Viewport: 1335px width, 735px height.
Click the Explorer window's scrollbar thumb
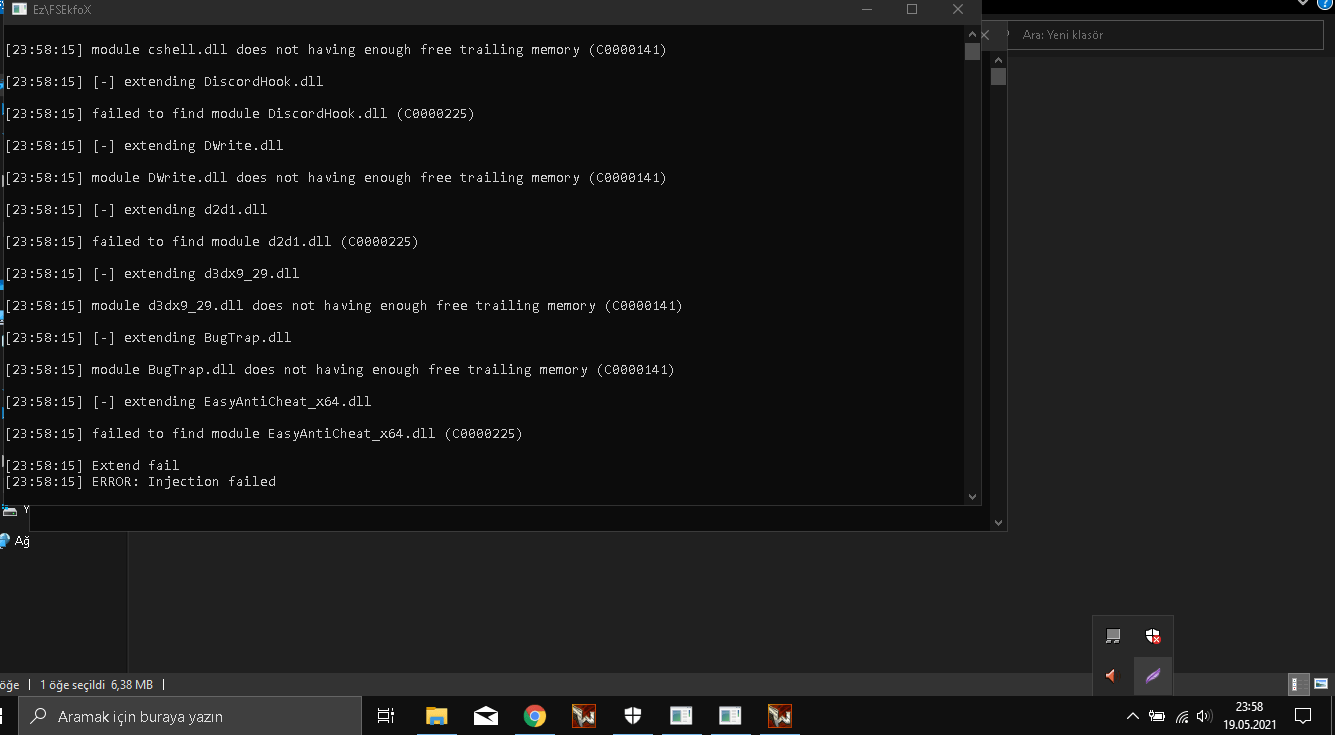click(x=998, y=76)
